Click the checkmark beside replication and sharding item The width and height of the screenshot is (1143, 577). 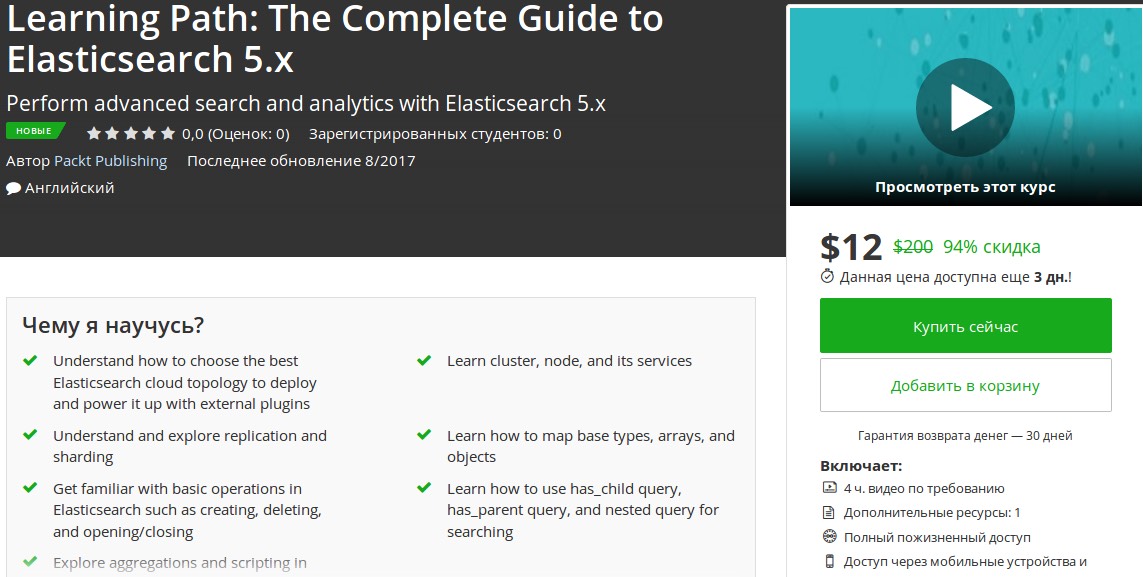click(28, 437)
